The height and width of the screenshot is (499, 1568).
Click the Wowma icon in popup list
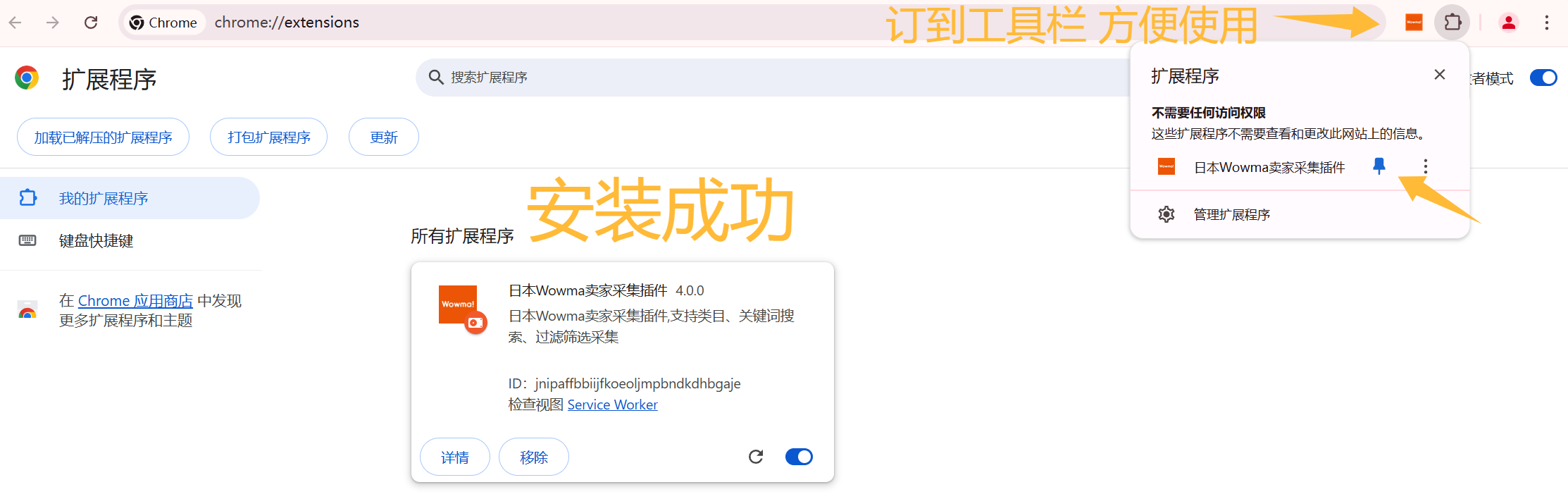pos(1166,166)
